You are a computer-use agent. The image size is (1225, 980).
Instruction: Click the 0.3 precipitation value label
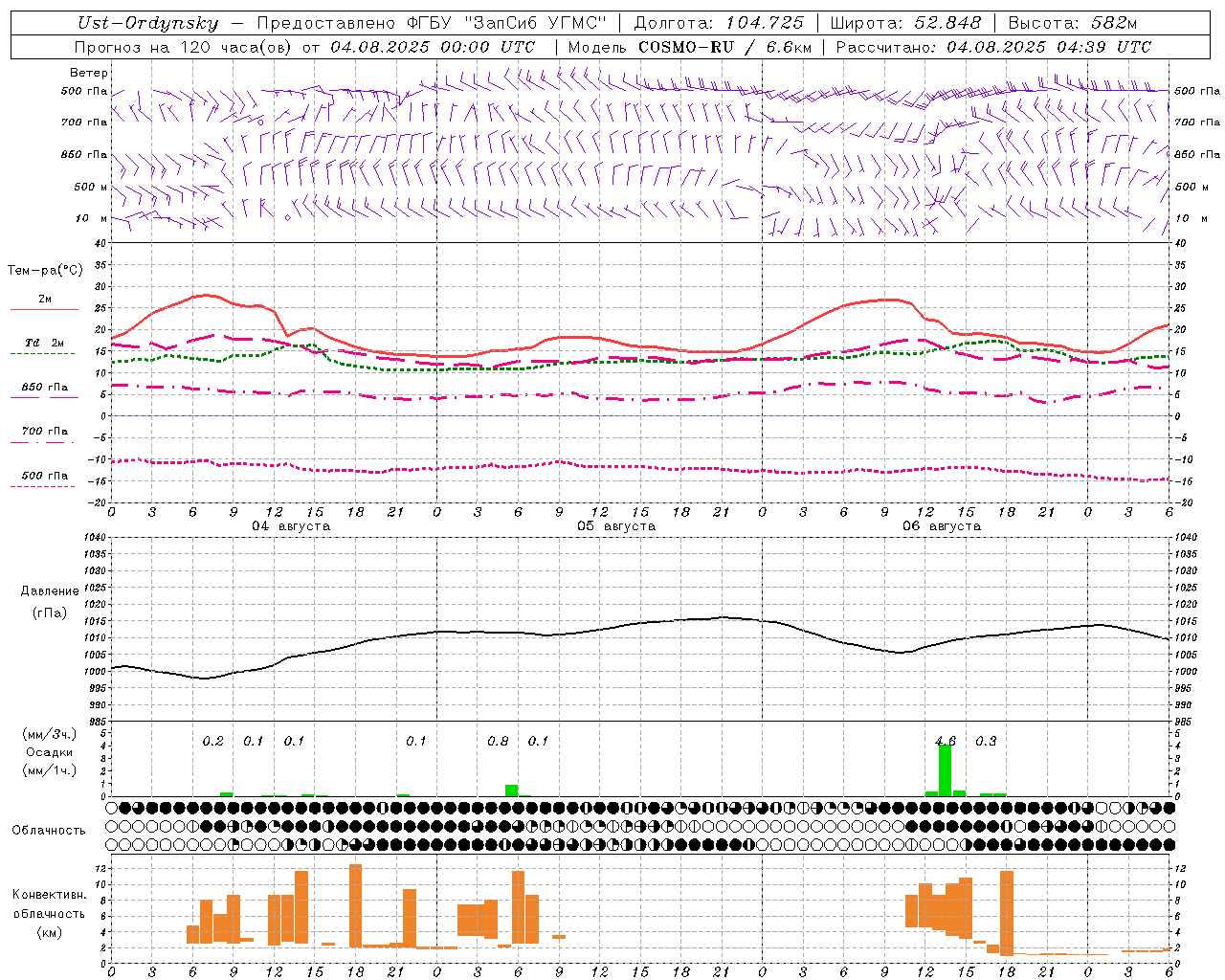986,741
